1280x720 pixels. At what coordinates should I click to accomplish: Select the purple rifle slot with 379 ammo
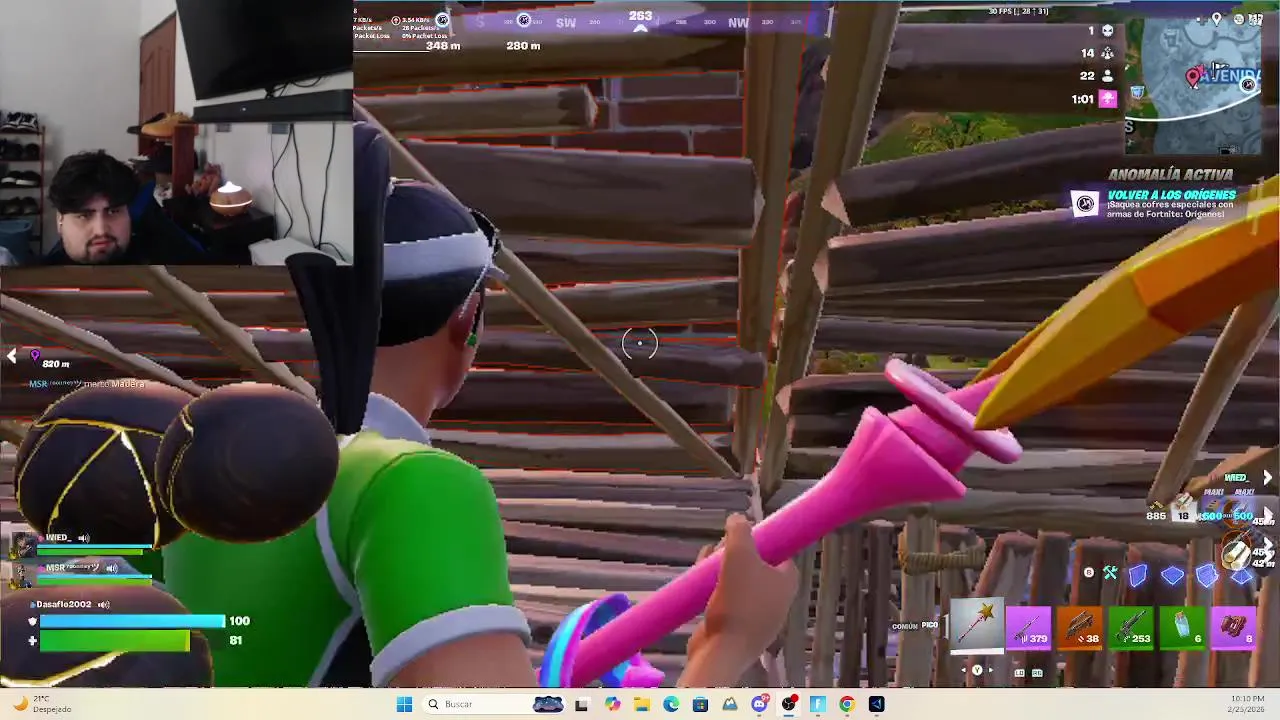[x=1029, y=628]
